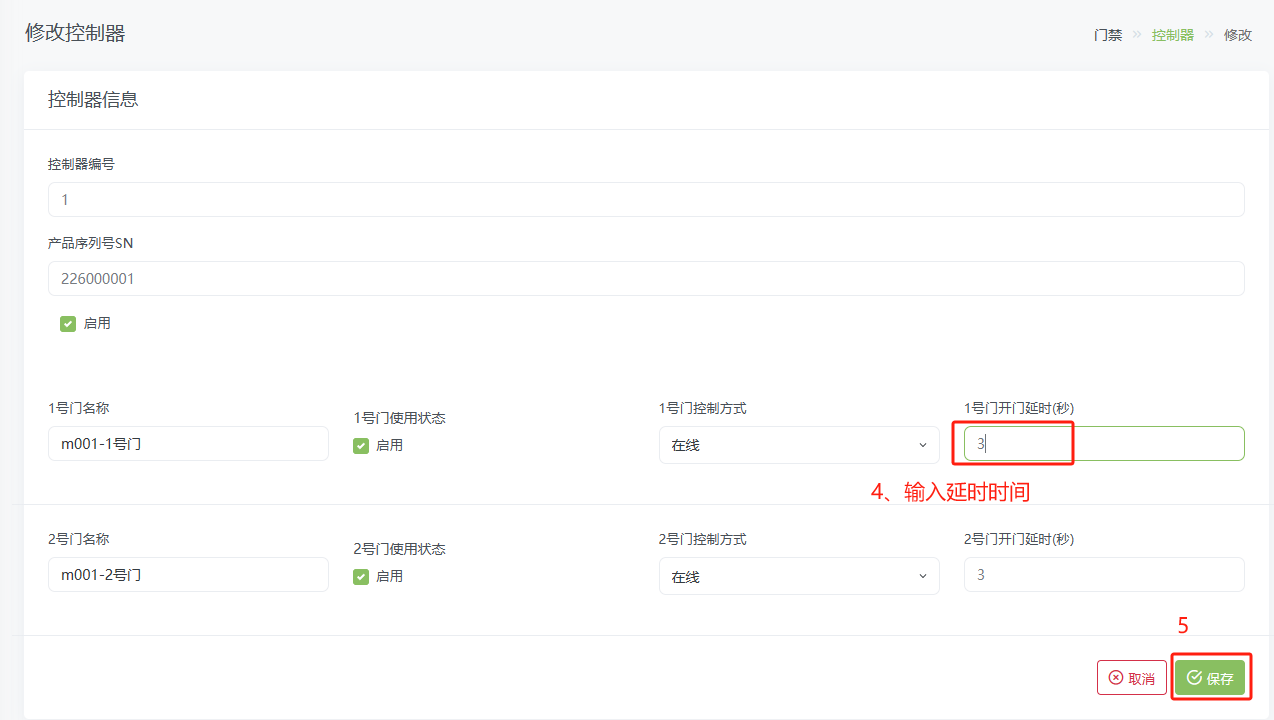
Task: Click the 1号门开门延时 input field
Action: click(1104, 444)
